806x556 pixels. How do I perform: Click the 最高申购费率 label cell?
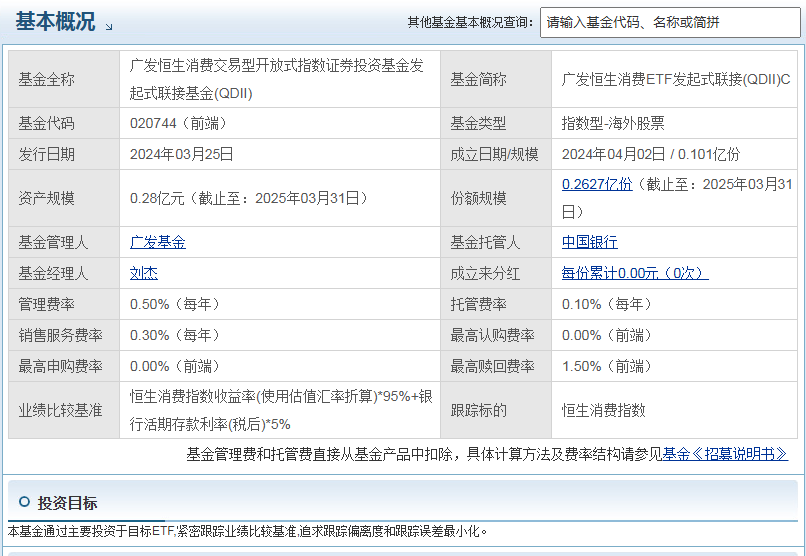coord(64,366)
